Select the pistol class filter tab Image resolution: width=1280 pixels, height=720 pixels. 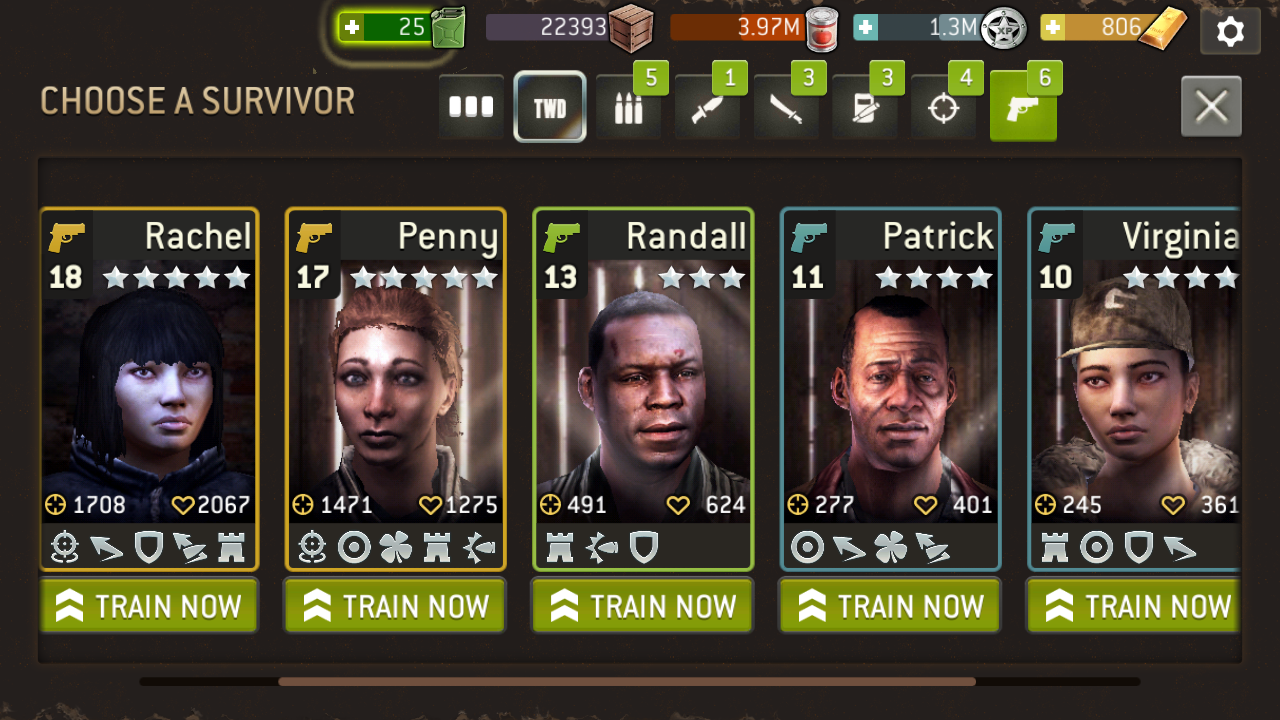(1023, 107)
